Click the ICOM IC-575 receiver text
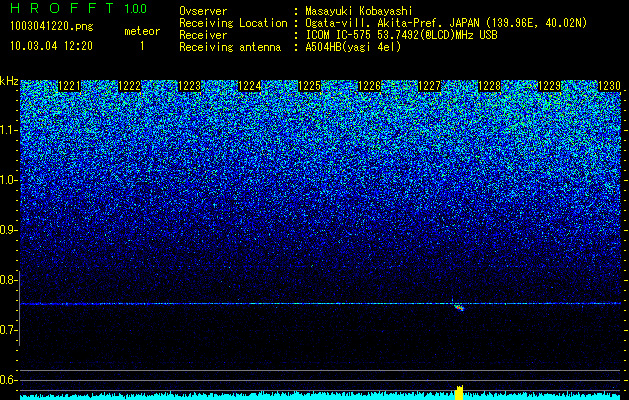Image resolution: width=629 pixels, height=400 pixels. tap(401, 35)
